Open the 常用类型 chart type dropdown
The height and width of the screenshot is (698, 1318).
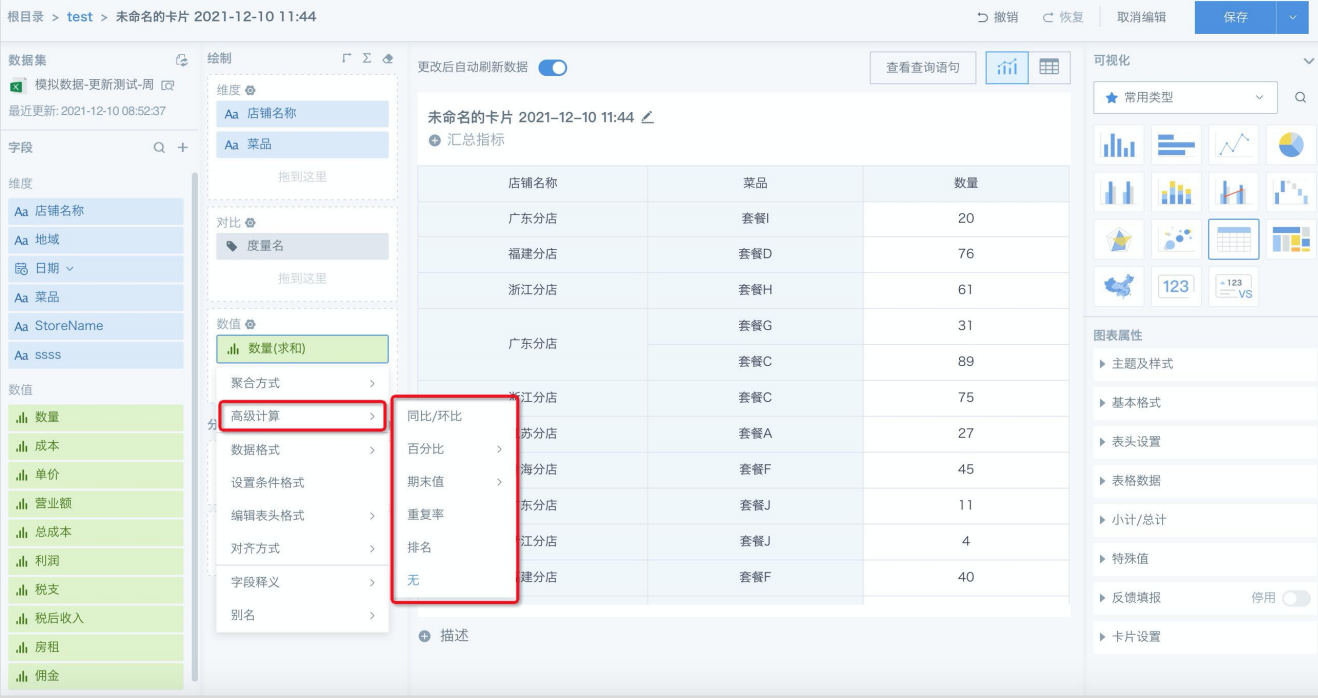point(1185,98)
